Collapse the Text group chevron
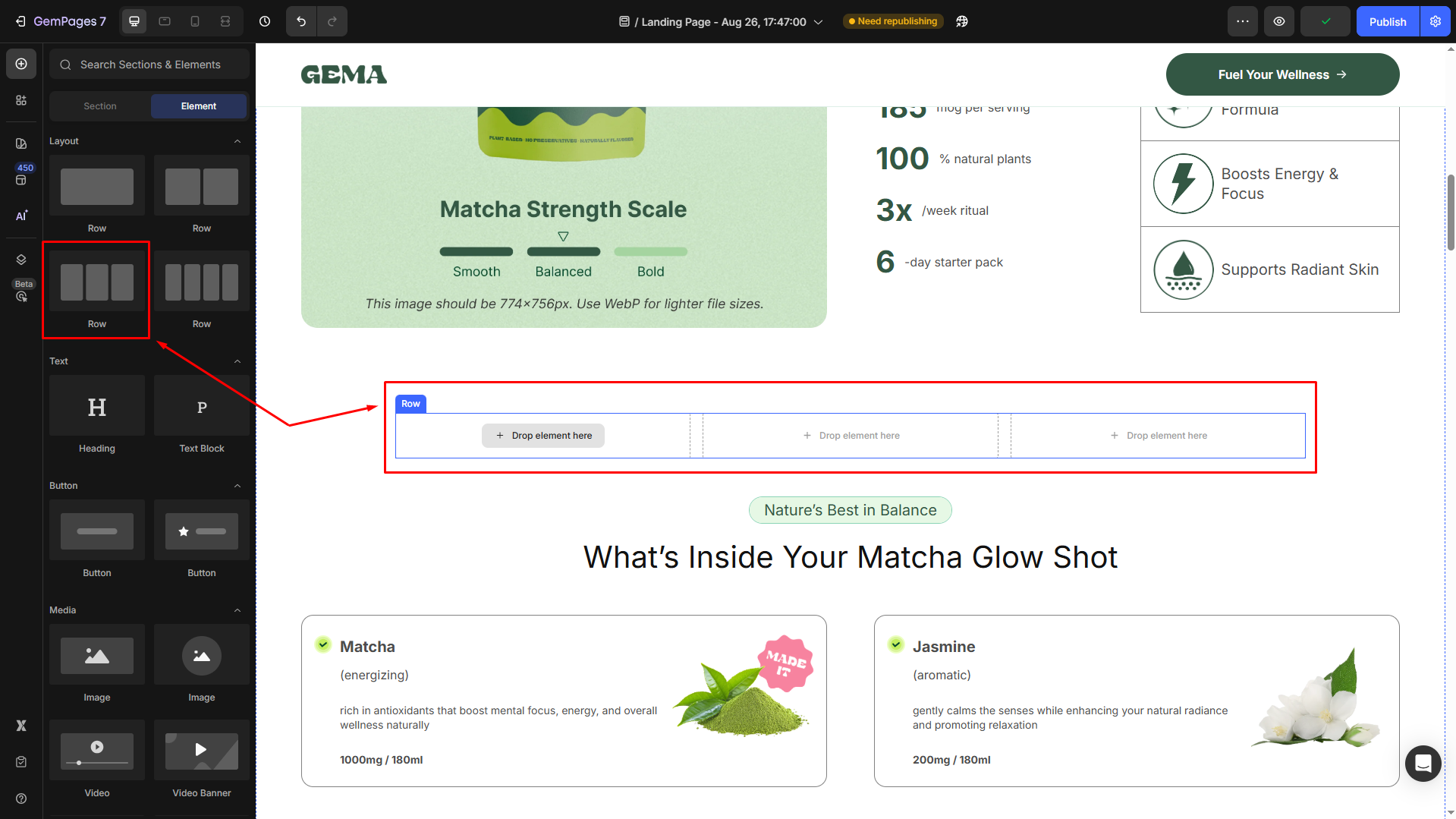Screen dimensions: 1456x819 237,361
